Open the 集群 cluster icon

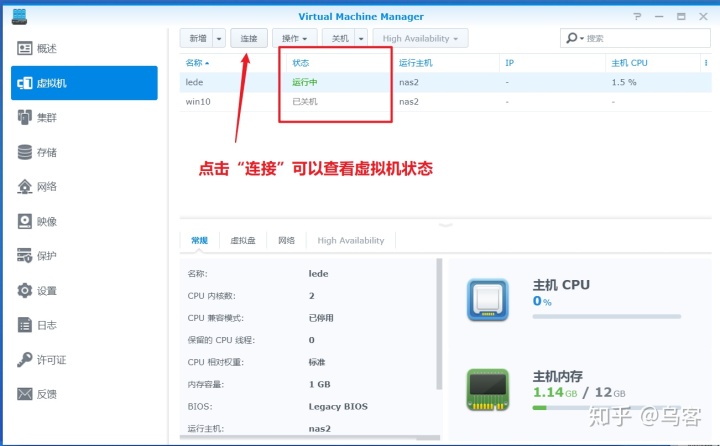[25, 118]
